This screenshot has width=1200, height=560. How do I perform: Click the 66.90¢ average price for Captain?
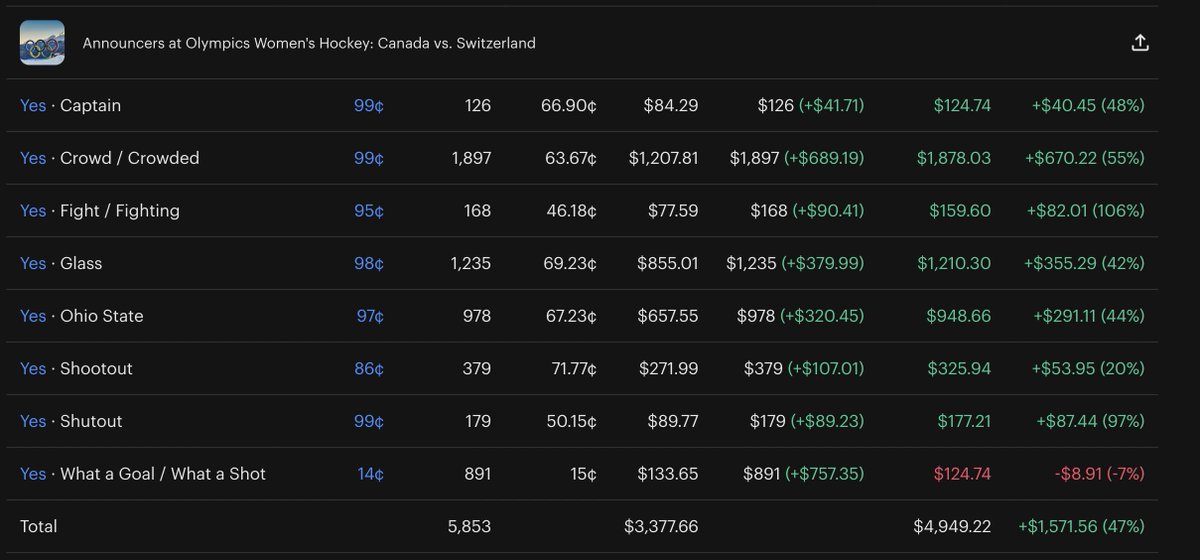568,105
